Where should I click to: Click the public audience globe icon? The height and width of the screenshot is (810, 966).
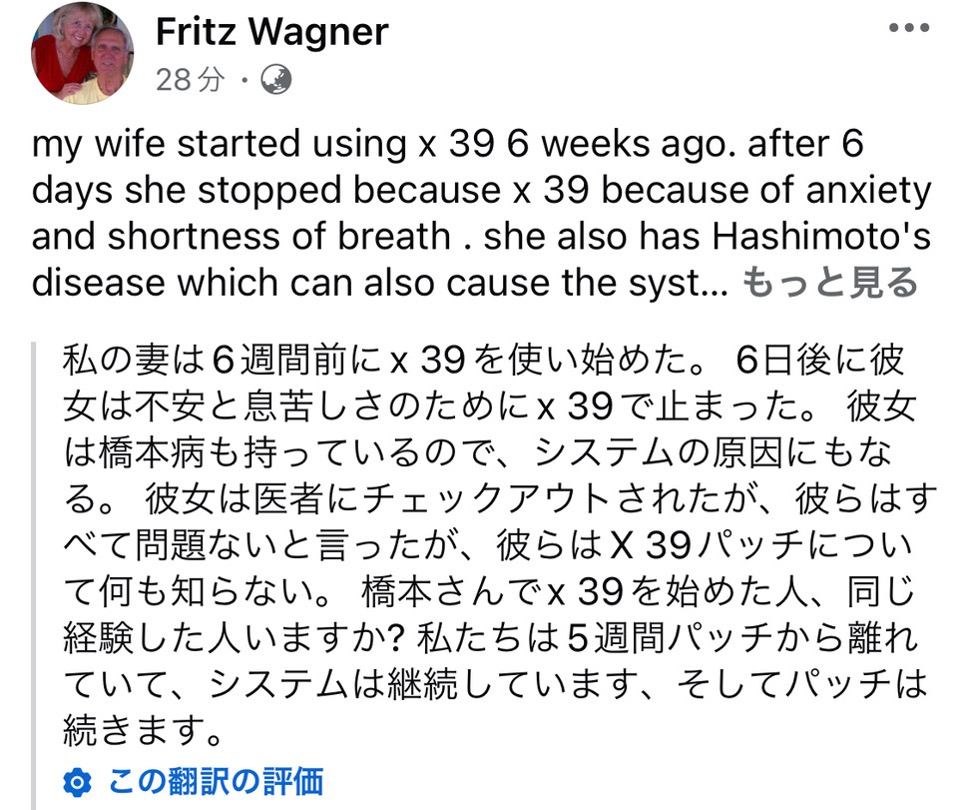coord(275,80)
